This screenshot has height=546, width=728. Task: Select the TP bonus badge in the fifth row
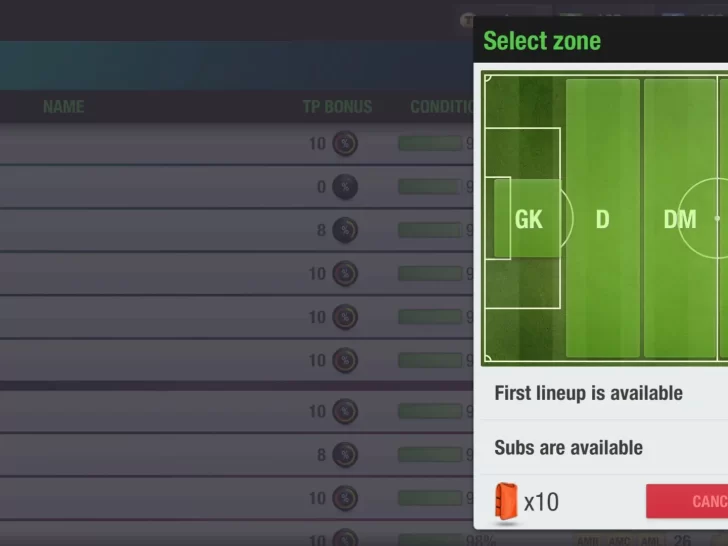[345, 317]
